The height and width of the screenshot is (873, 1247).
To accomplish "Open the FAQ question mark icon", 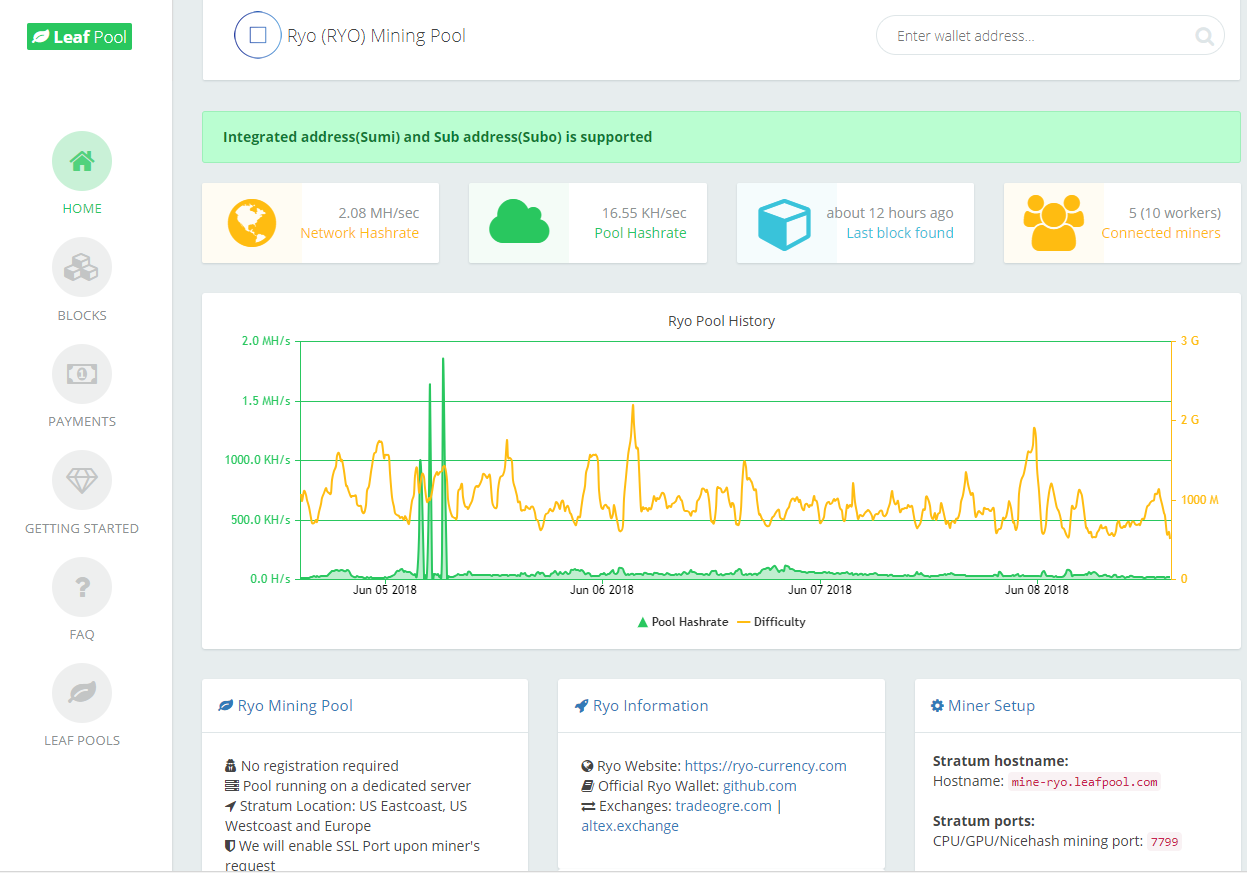I will (82, 587).
